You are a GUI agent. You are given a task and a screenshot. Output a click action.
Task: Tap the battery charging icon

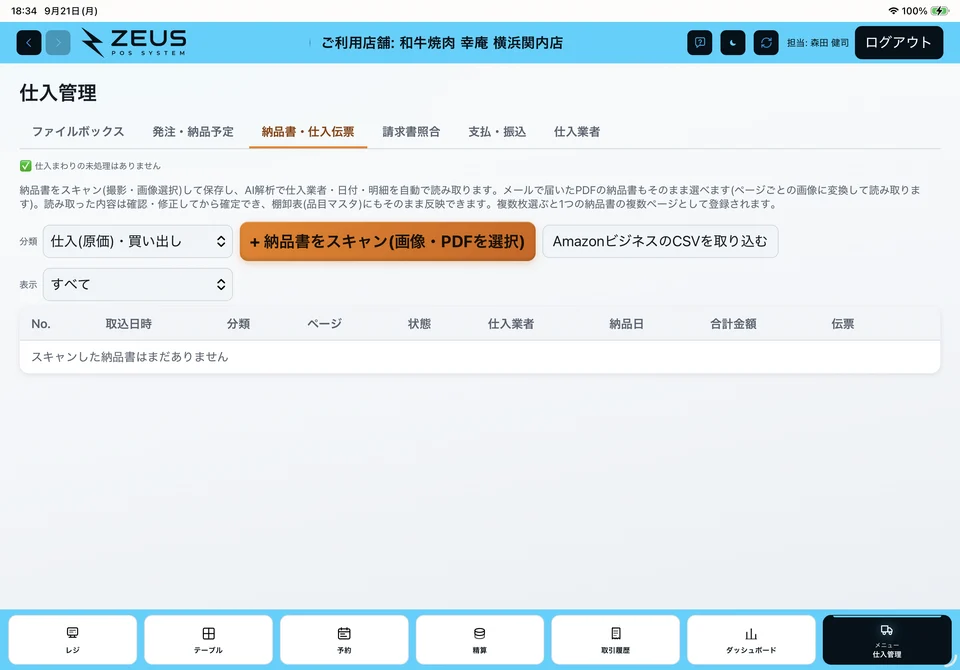coord(939,11)
